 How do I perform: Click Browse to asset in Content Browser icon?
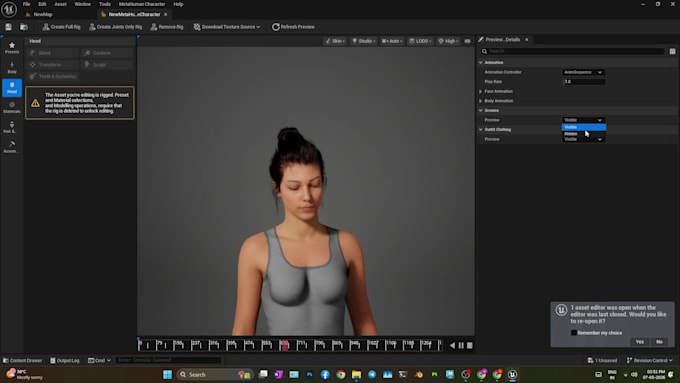pos(24,27)
